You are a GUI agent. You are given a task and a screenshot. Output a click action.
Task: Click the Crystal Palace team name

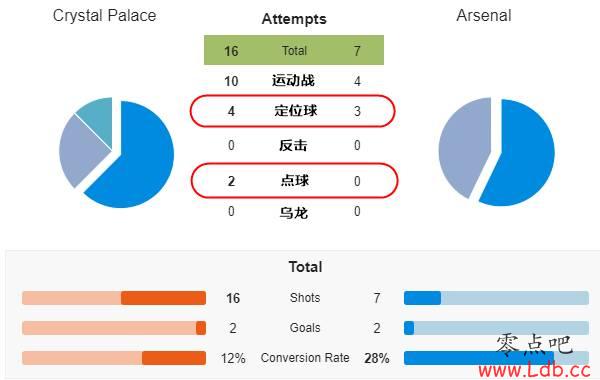click(x=104, y=16)
